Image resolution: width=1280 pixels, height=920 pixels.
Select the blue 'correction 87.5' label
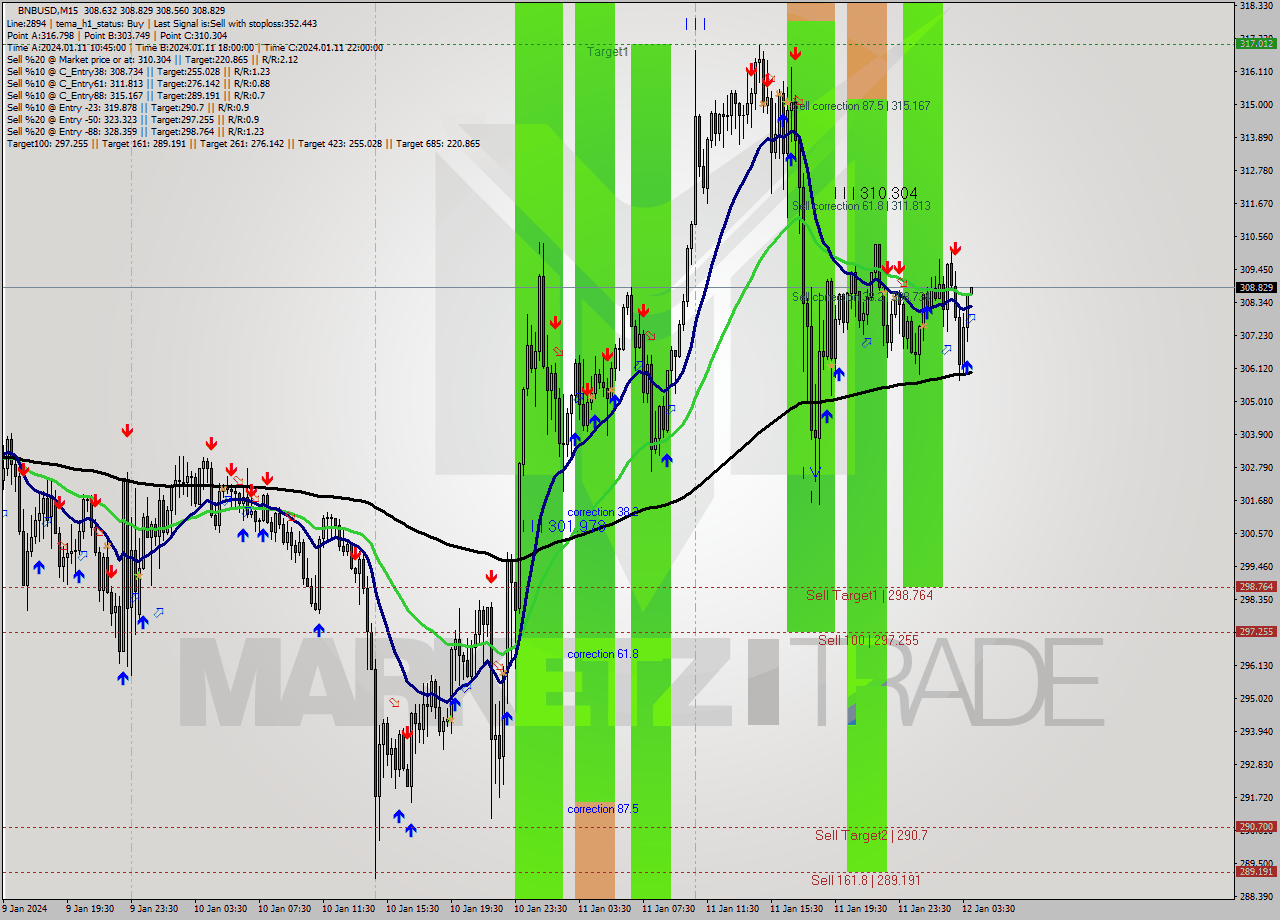tap(603, 809)
